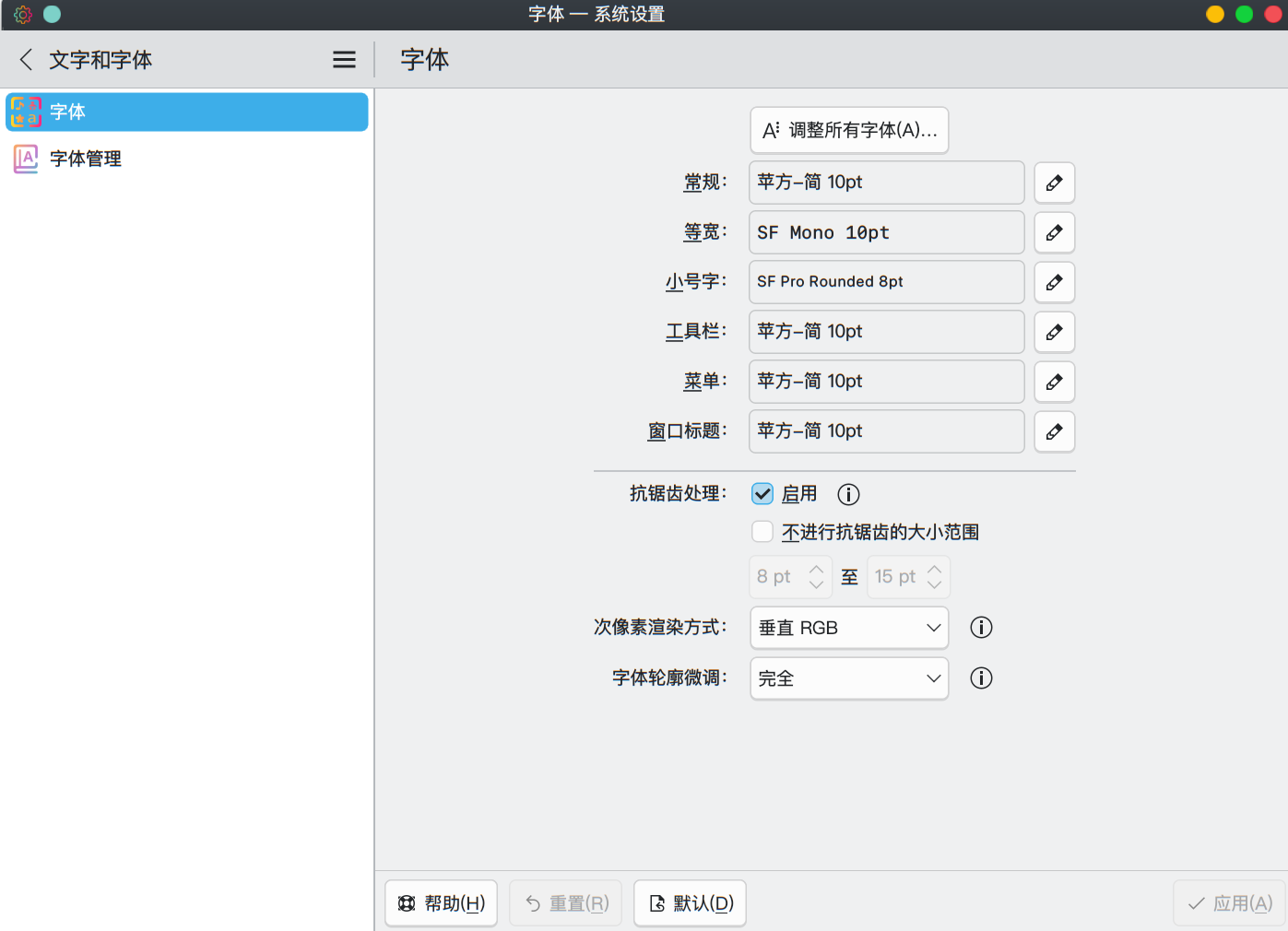The width and height of the screenshot is (1288, 931).
Task: Click the 默认(D) button at the bottom
Action: 690,902
